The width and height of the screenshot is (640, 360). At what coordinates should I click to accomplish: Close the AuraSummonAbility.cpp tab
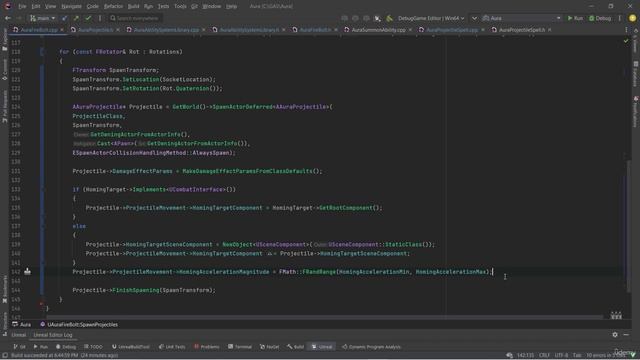coord(410,30)
